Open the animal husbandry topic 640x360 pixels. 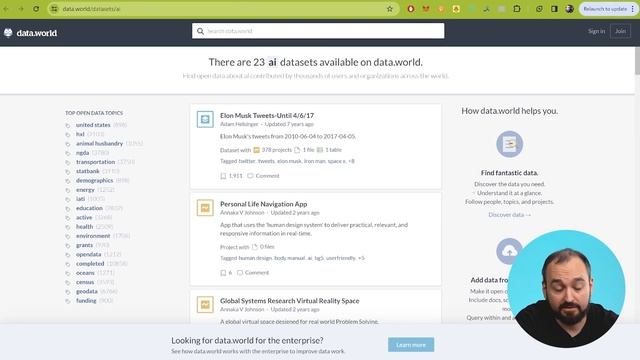click(99, 143)
